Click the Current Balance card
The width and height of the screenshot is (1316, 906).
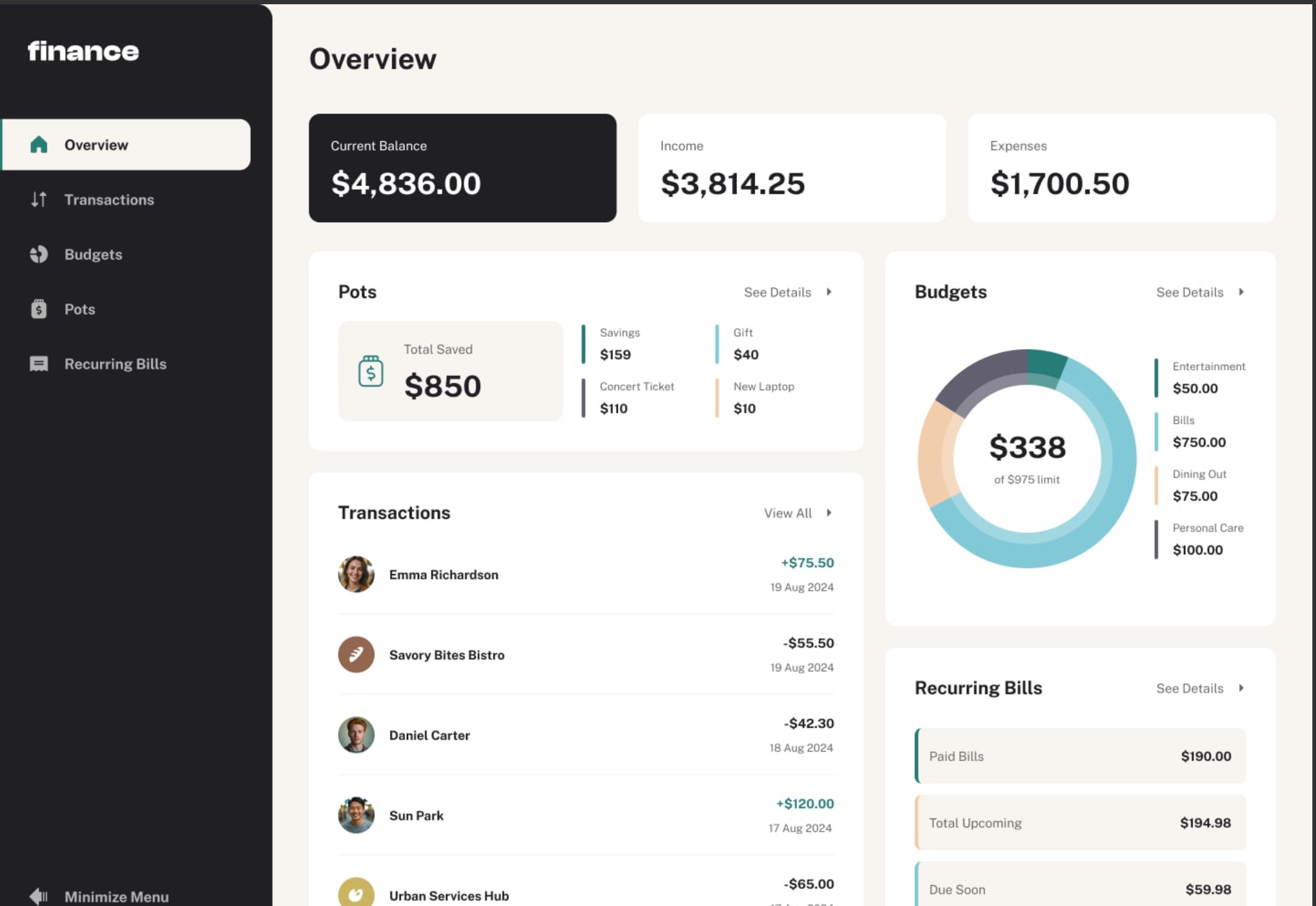(463, 168)
